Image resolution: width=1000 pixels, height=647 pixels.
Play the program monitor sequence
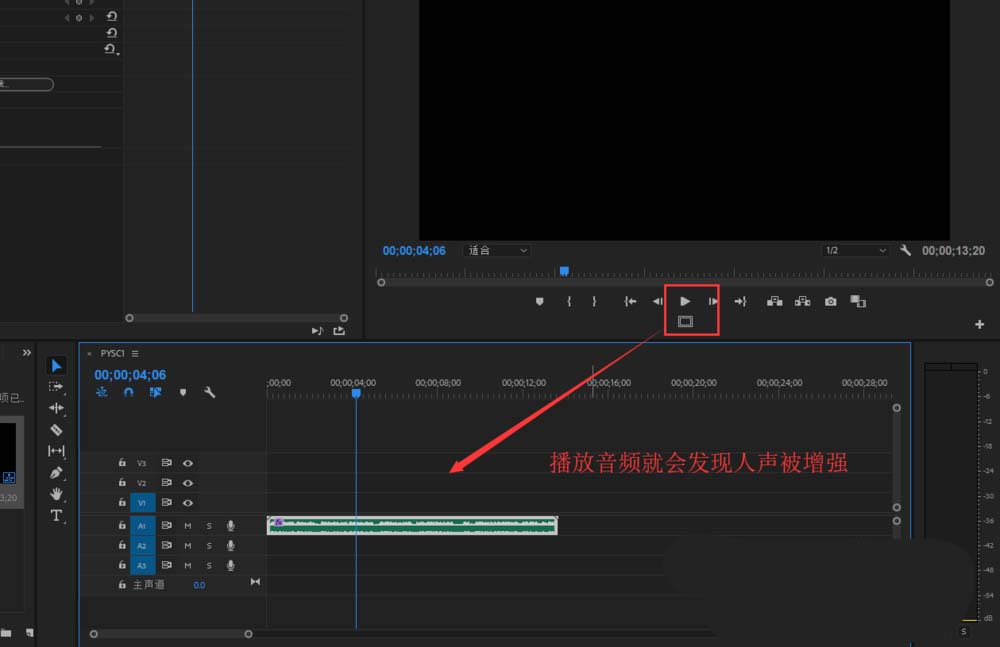[x=685, y=301]
